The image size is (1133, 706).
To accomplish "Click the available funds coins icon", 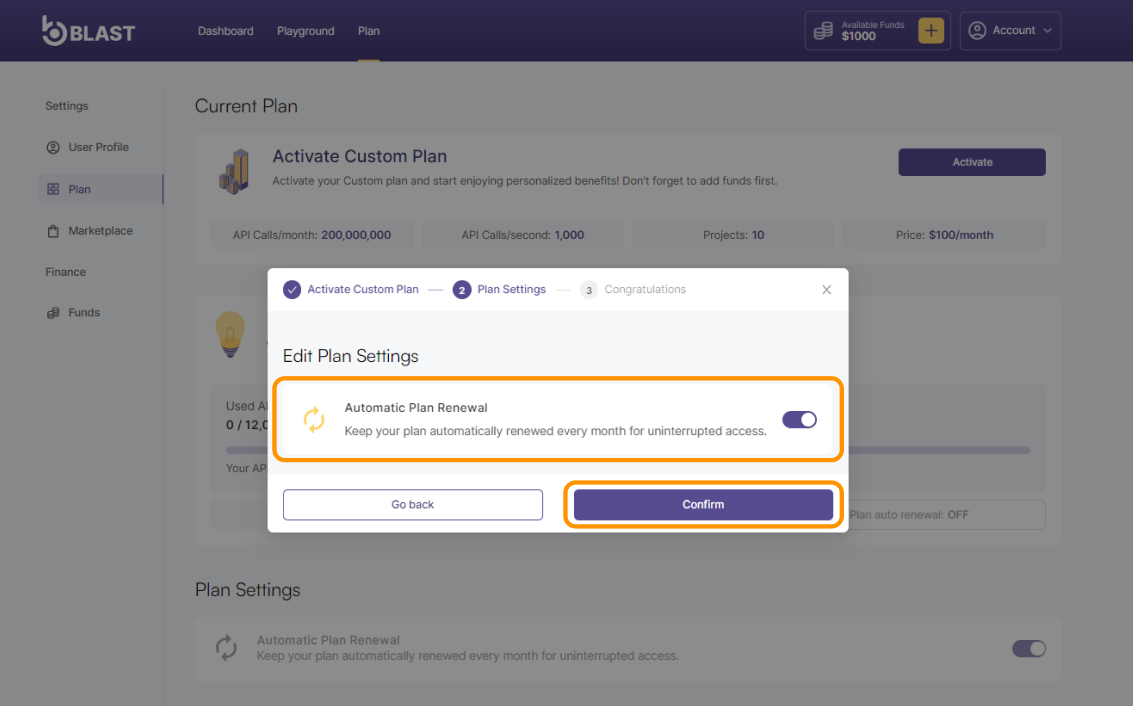I will pyautogui.click(x=823, y=31).
